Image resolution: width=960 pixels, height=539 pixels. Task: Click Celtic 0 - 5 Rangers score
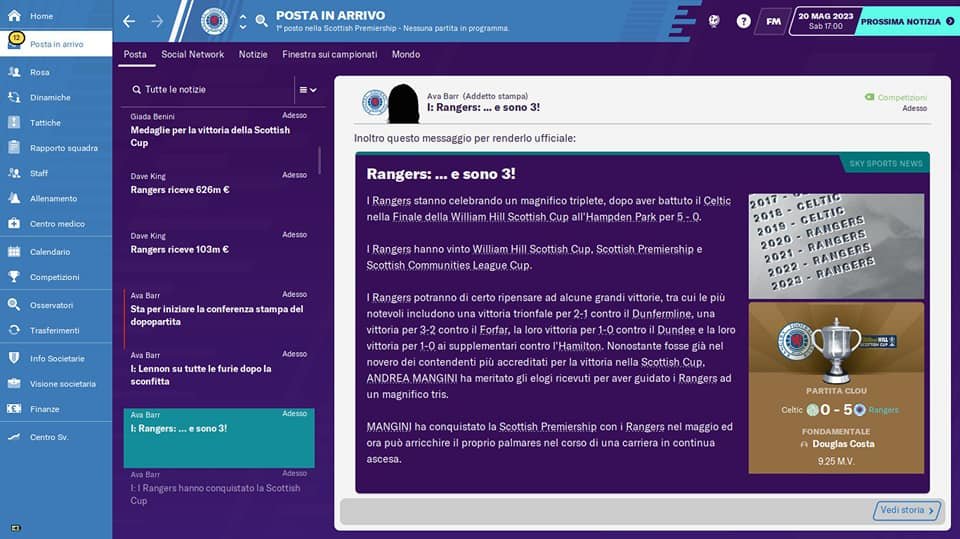839,410
